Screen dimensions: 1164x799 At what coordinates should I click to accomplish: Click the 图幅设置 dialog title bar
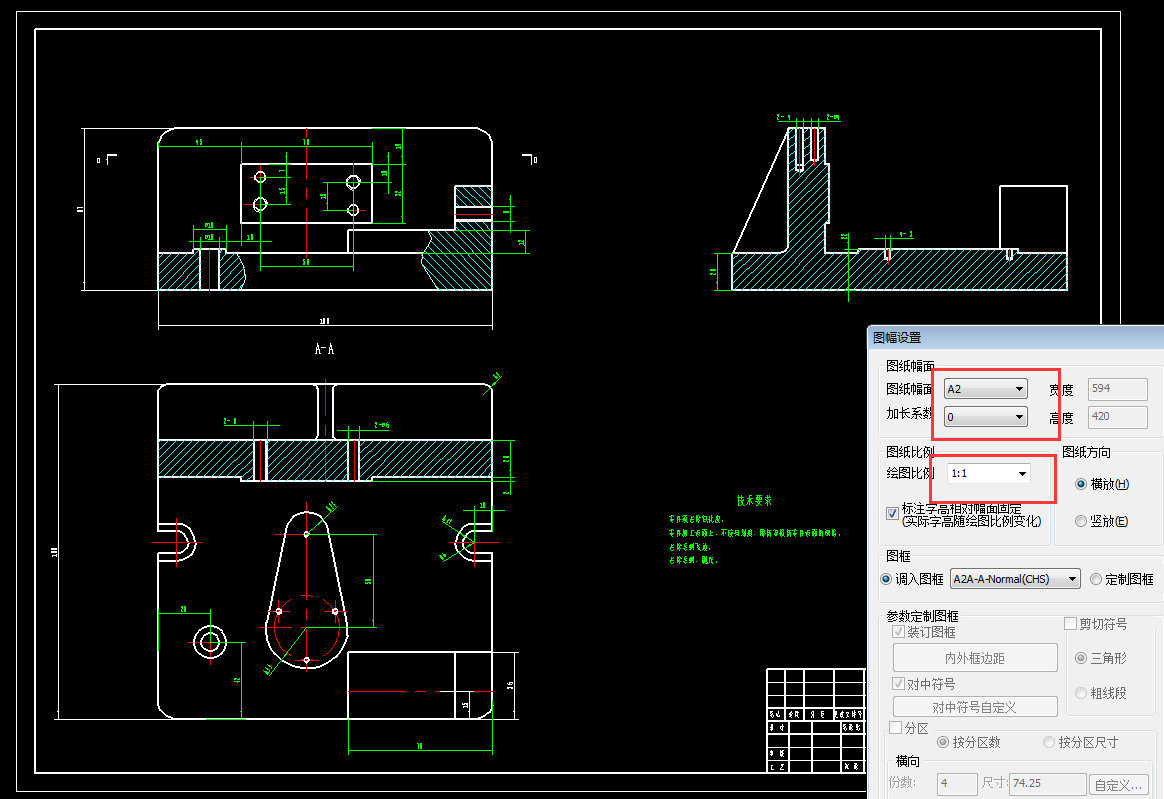[1016, 338]
